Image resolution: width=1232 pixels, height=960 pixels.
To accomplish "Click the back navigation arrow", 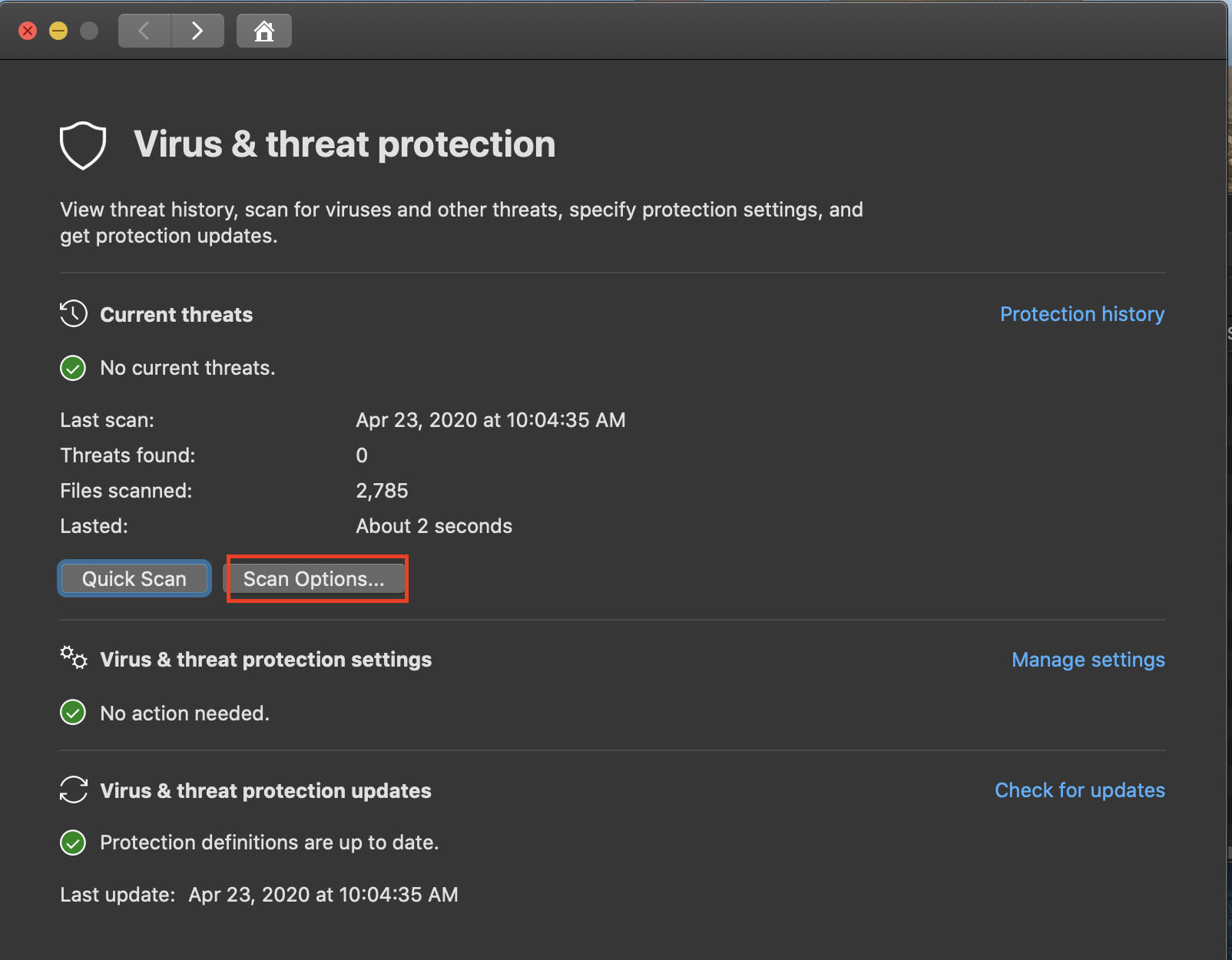I will pyautogui.click(x=144, y=31).
